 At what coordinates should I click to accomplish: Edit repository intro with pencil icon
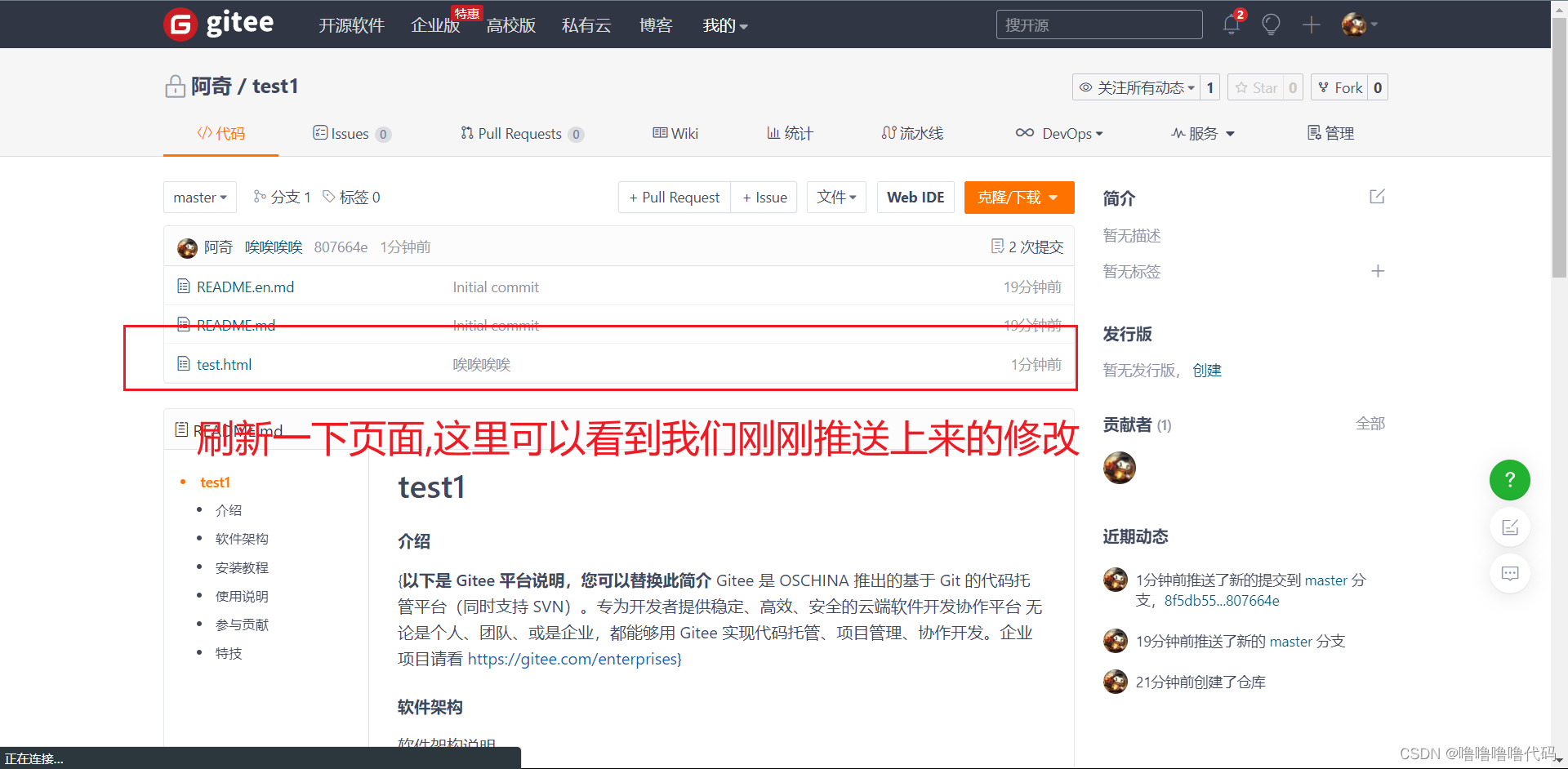1377,197
